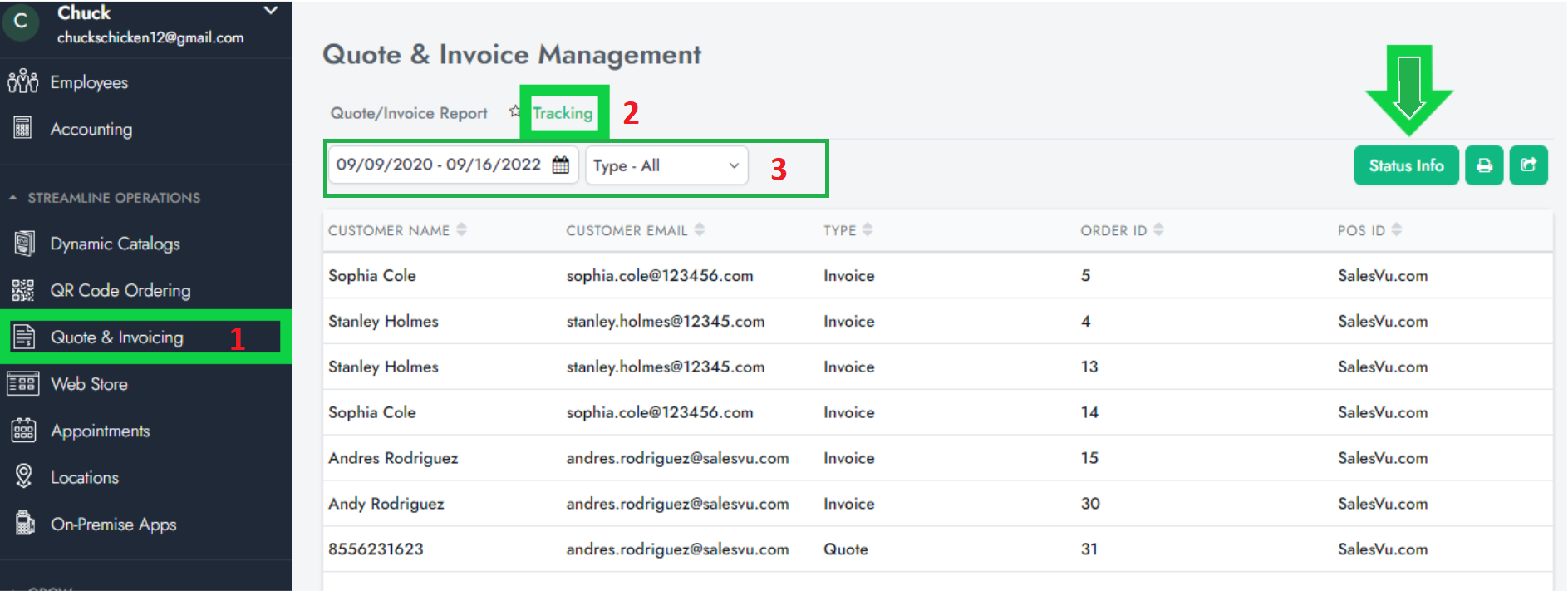Collapse the Streamline Operations section
This screenshot has height=596, width=1568.
(x=13, y=198)
